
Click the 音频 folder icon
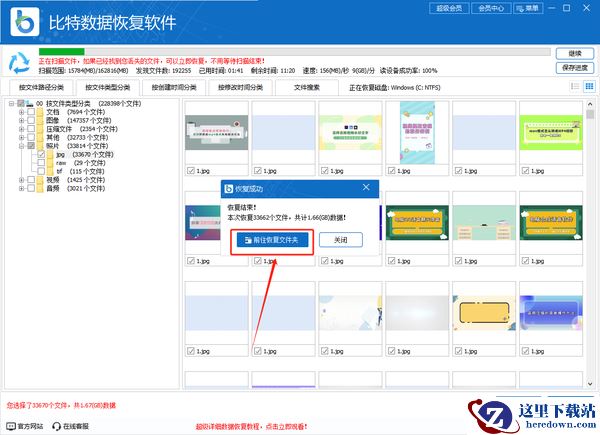coord(40,188)
